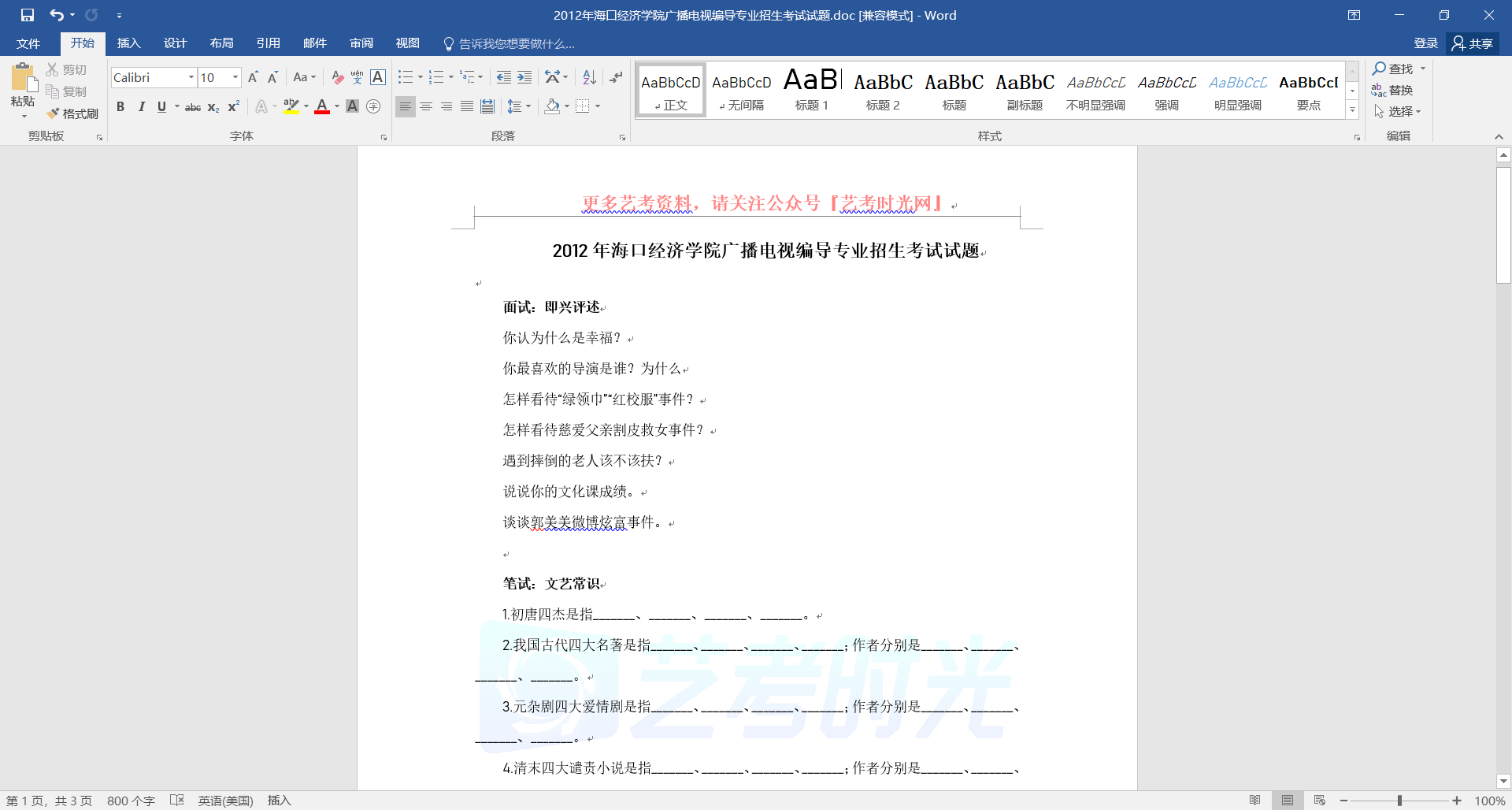Toggle Italic formatting button
This screenshot has width=1512, height=810.
141,107
